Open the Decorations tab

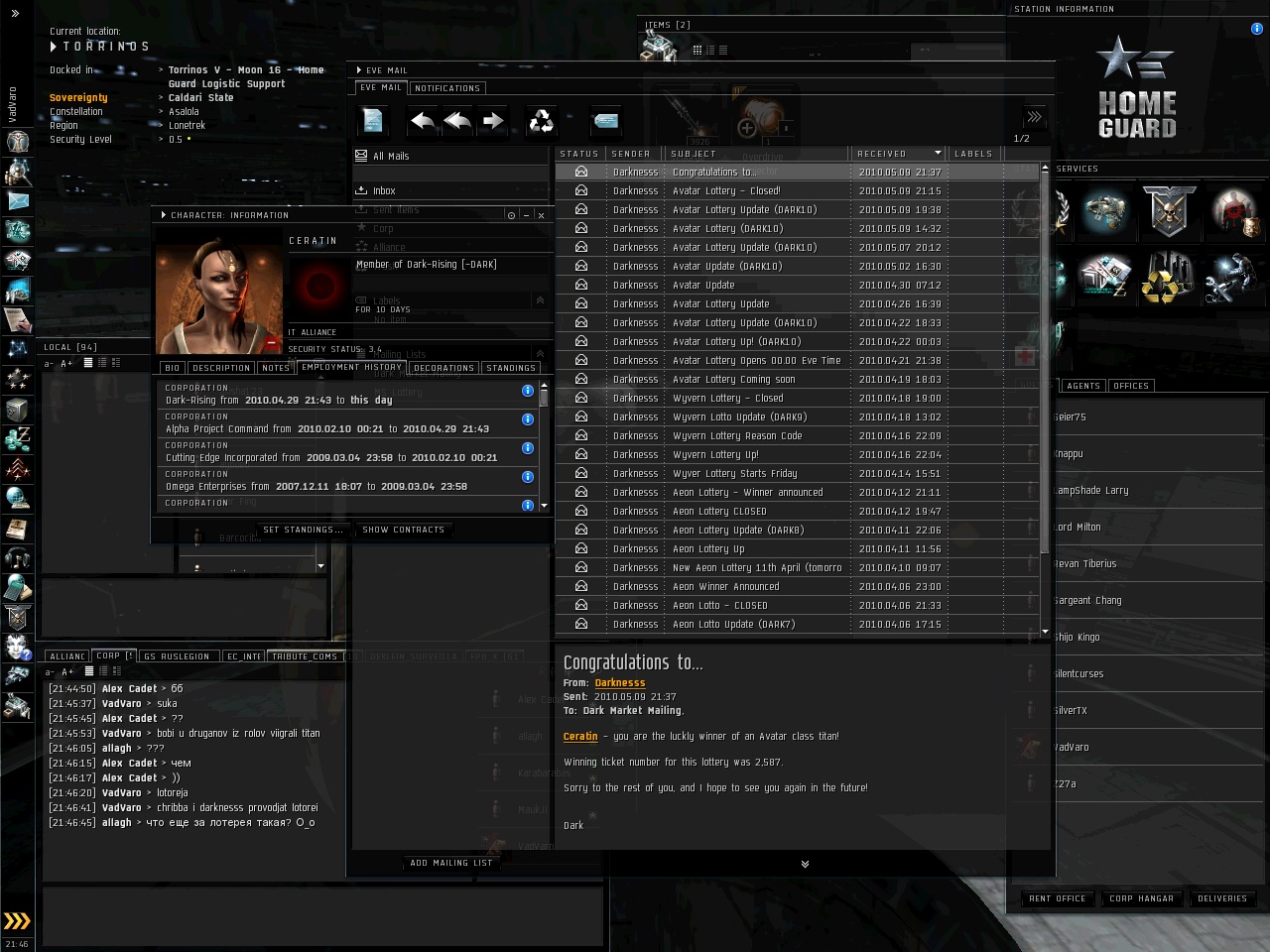click(x=444, y=368)
